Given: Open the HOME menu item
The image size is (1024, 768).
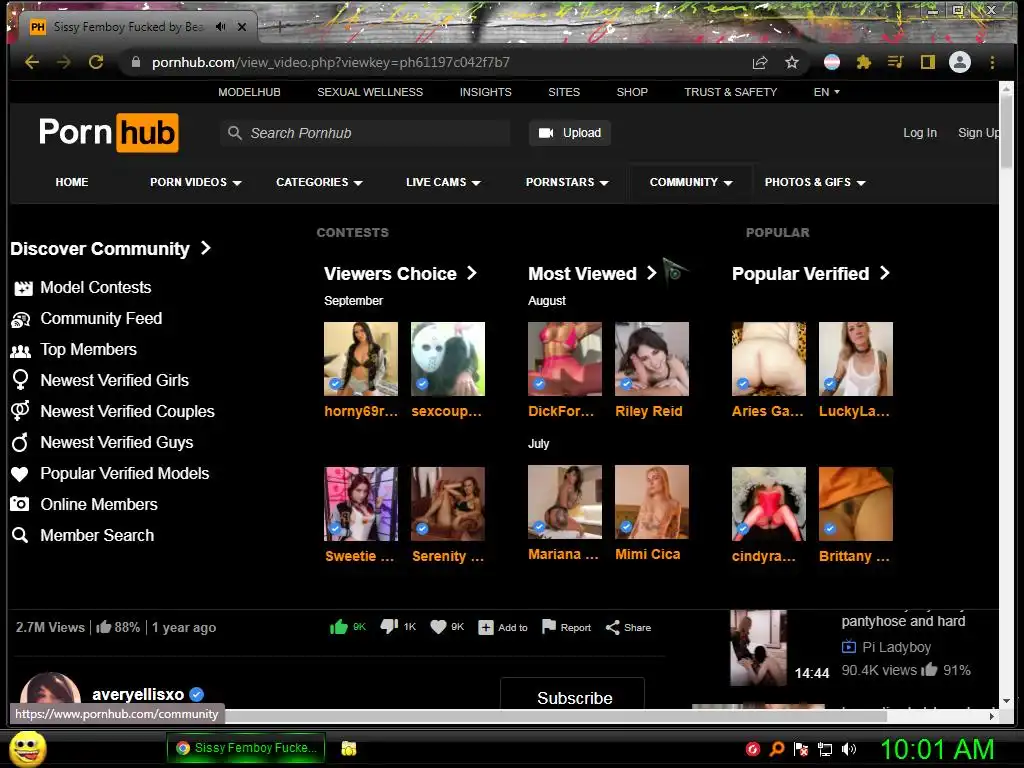Looking at the screenshot, I should pos(72,182).
